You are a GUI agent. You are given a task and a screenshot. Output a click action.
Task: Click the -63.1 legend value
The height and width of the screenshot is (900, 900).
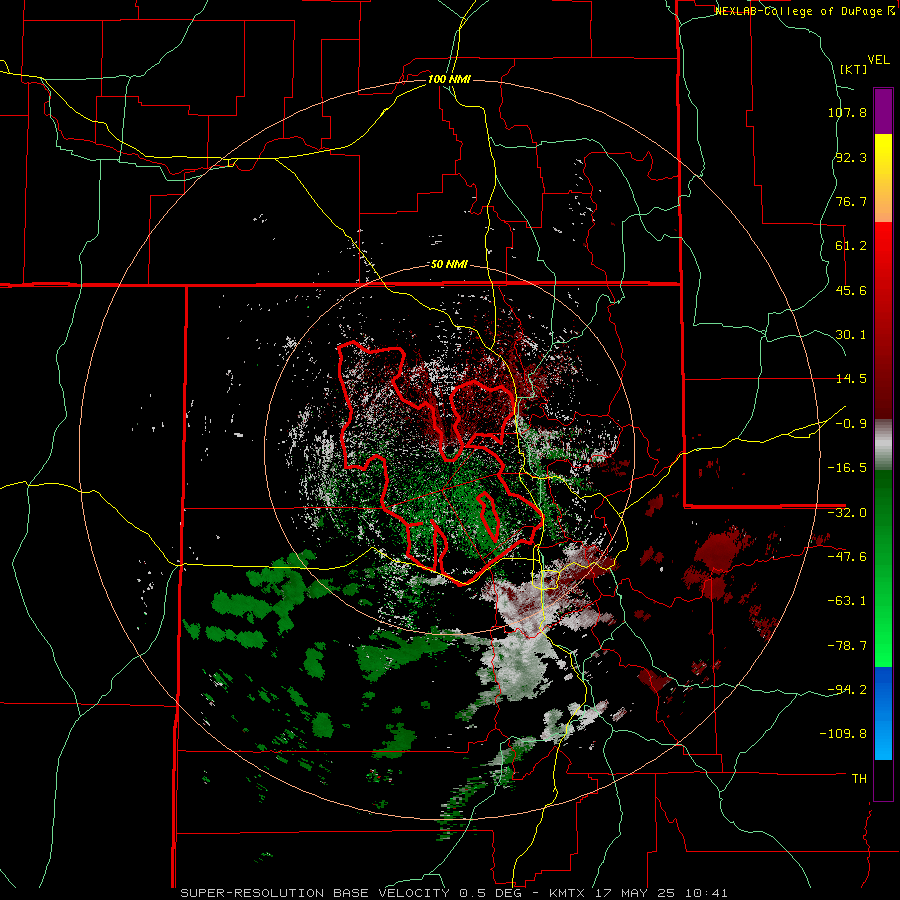[x=847, y=601]
